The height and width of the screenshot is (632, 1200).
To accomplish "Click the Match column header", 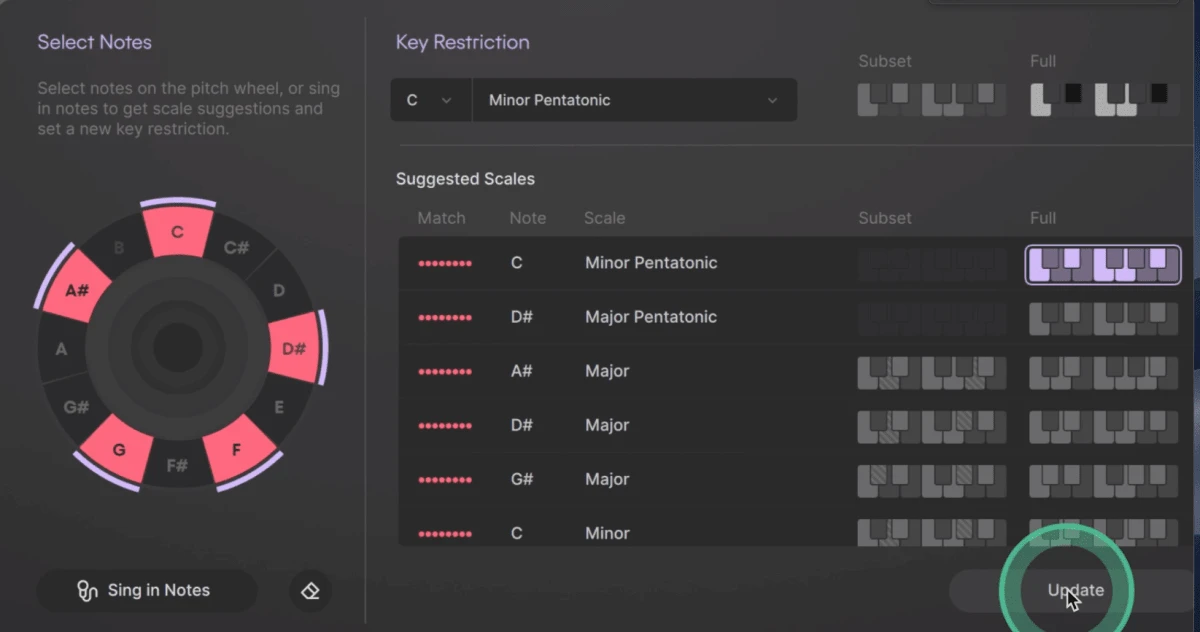I will 442,218.
